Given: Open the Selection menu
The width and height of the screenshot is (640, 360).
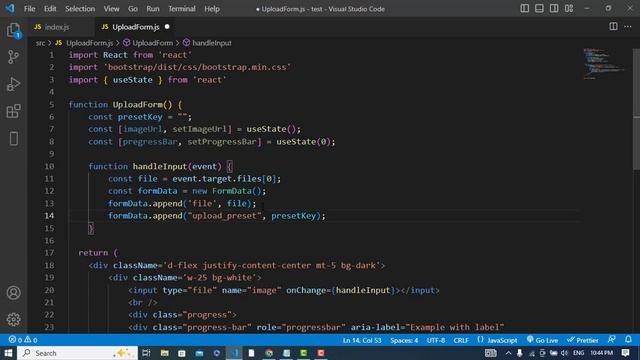Looking at the screenshot, I should tap(80, 9).
